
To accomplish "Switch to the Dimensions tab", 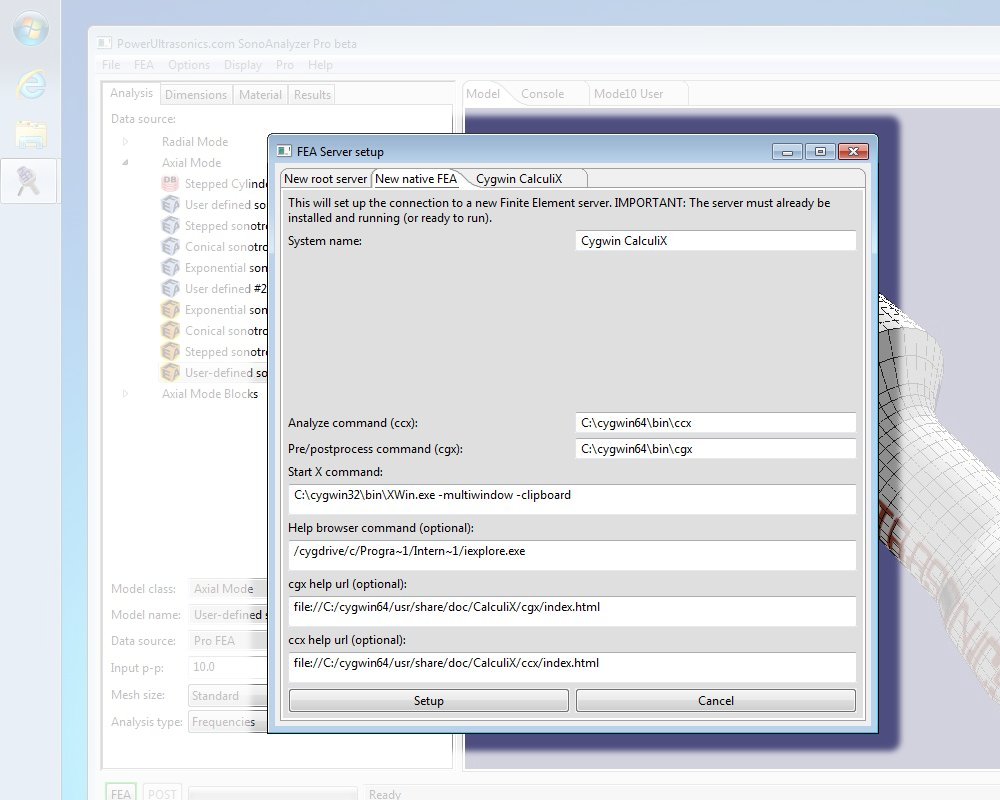I will [196, 95].
